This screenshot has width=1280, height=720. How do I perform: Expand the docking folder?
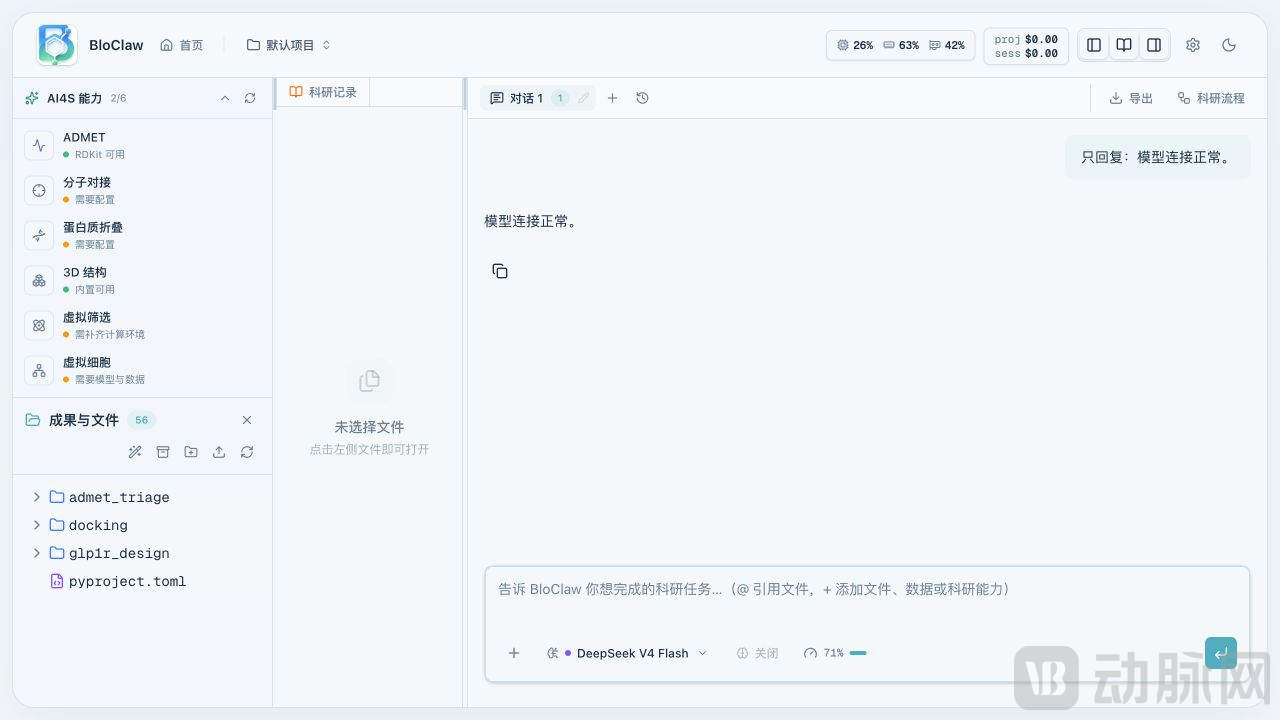37,525
